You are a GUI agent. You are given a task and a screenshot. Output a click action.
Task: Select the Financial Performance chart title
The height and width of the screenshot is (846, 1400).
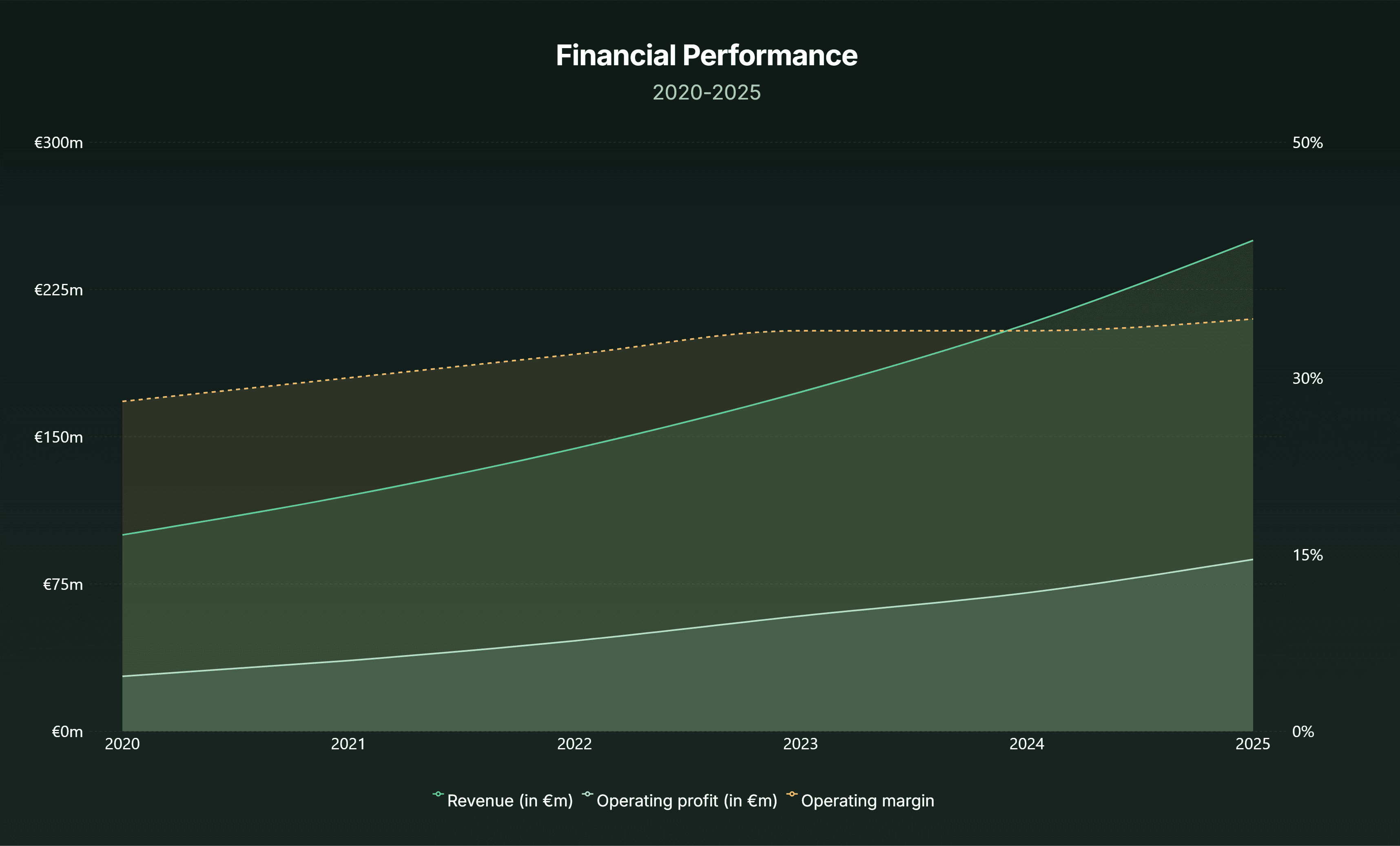pos(706,56)
